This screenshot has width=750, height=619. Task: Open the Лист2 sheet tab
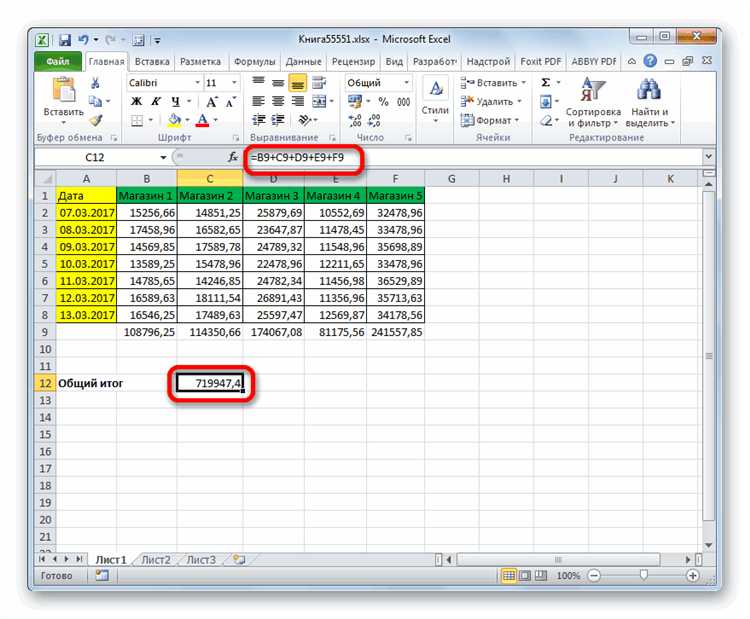(156, 559)
